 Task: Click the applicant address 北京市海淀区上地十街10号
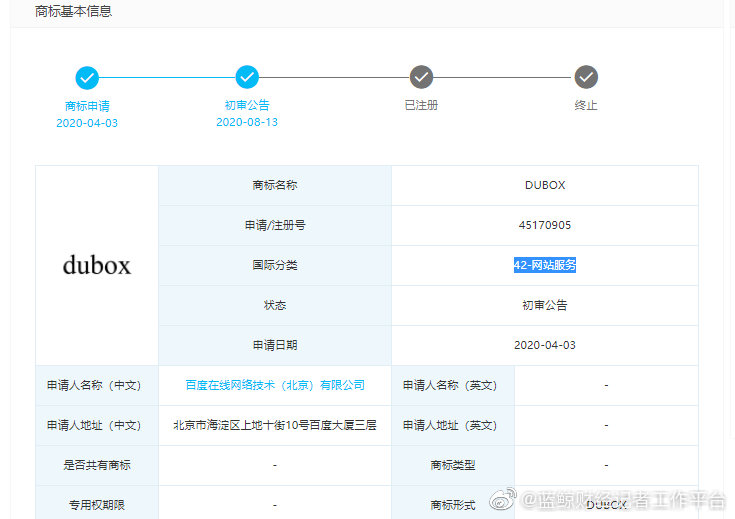coord(275,425)
